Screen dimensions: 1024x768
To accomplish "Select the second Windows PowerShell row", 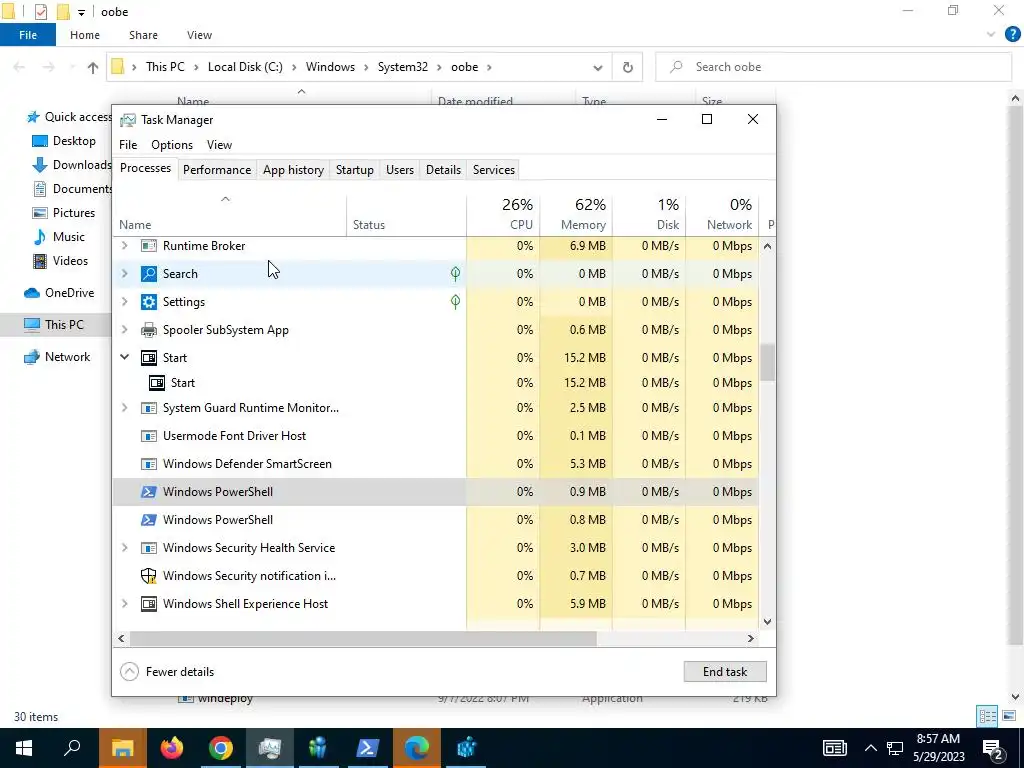I will (x=436, y=520).
